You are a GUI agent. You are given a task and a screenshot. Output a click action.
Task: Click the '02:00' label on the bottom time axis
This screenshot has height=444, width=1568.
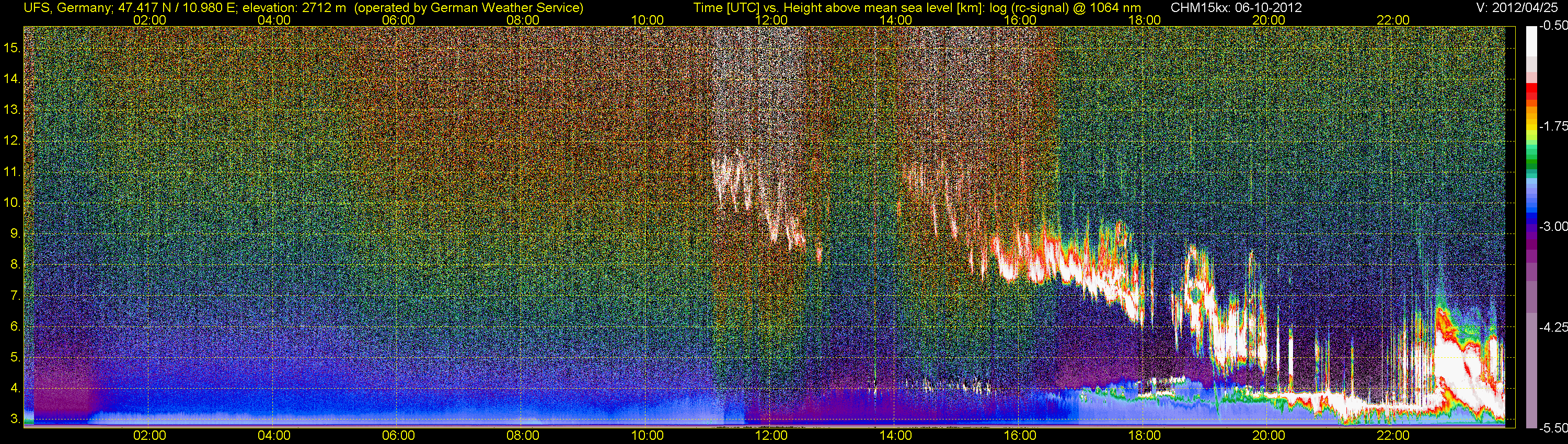(x=149, y=436)
